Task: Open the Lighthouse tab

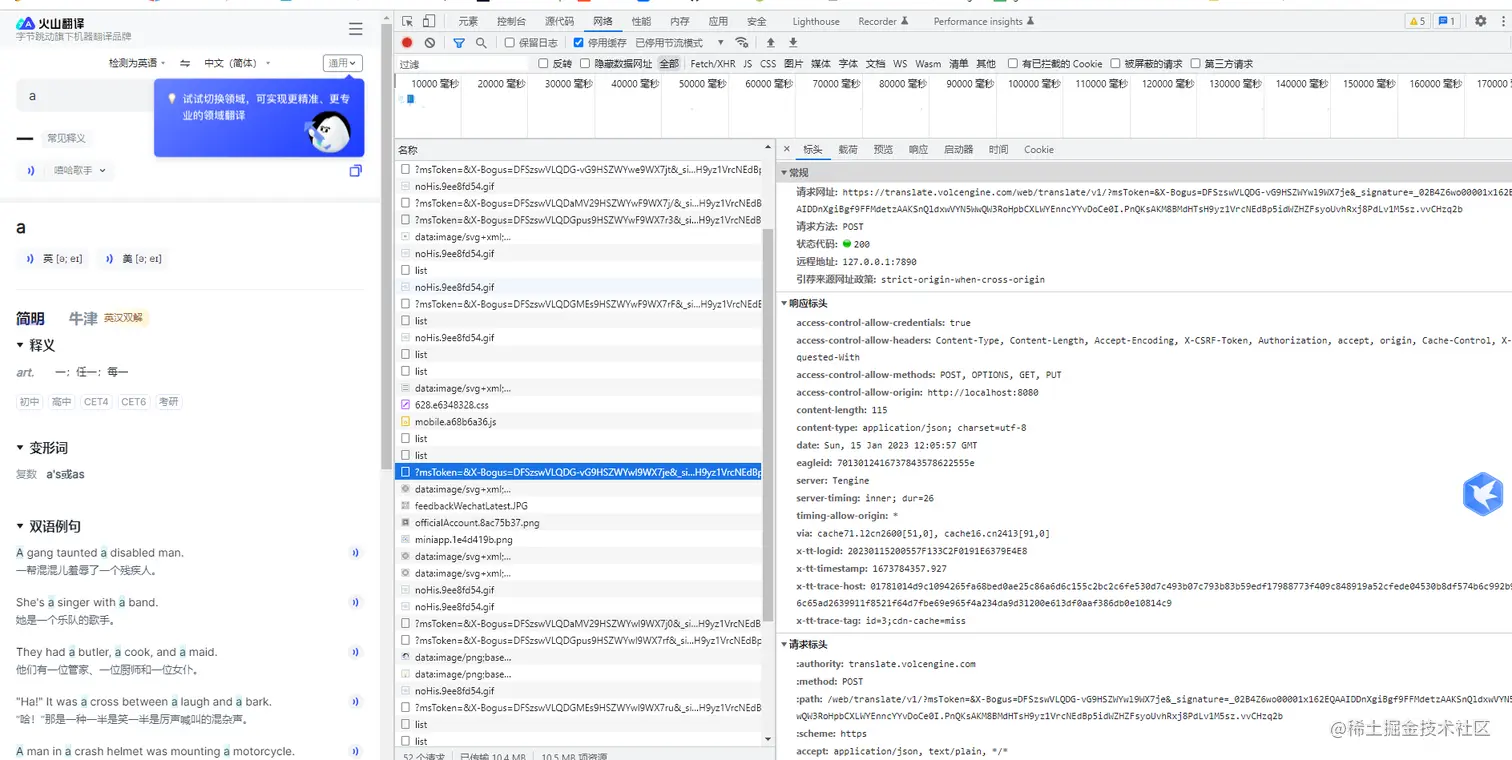Action: coord(816,21)
